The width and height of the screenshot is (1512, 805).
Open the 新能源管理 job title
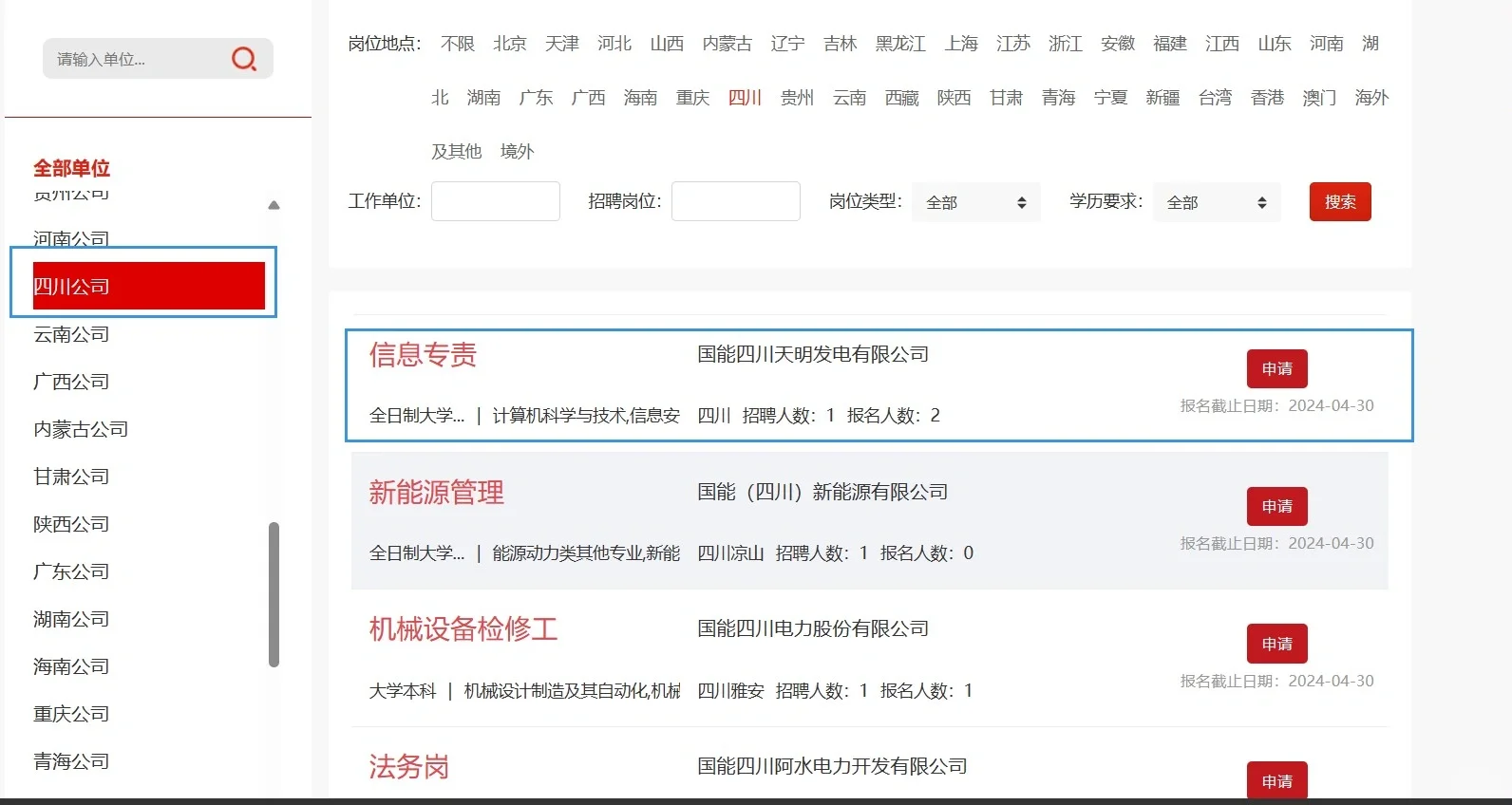pyautogui.click(x=437, y=493)
